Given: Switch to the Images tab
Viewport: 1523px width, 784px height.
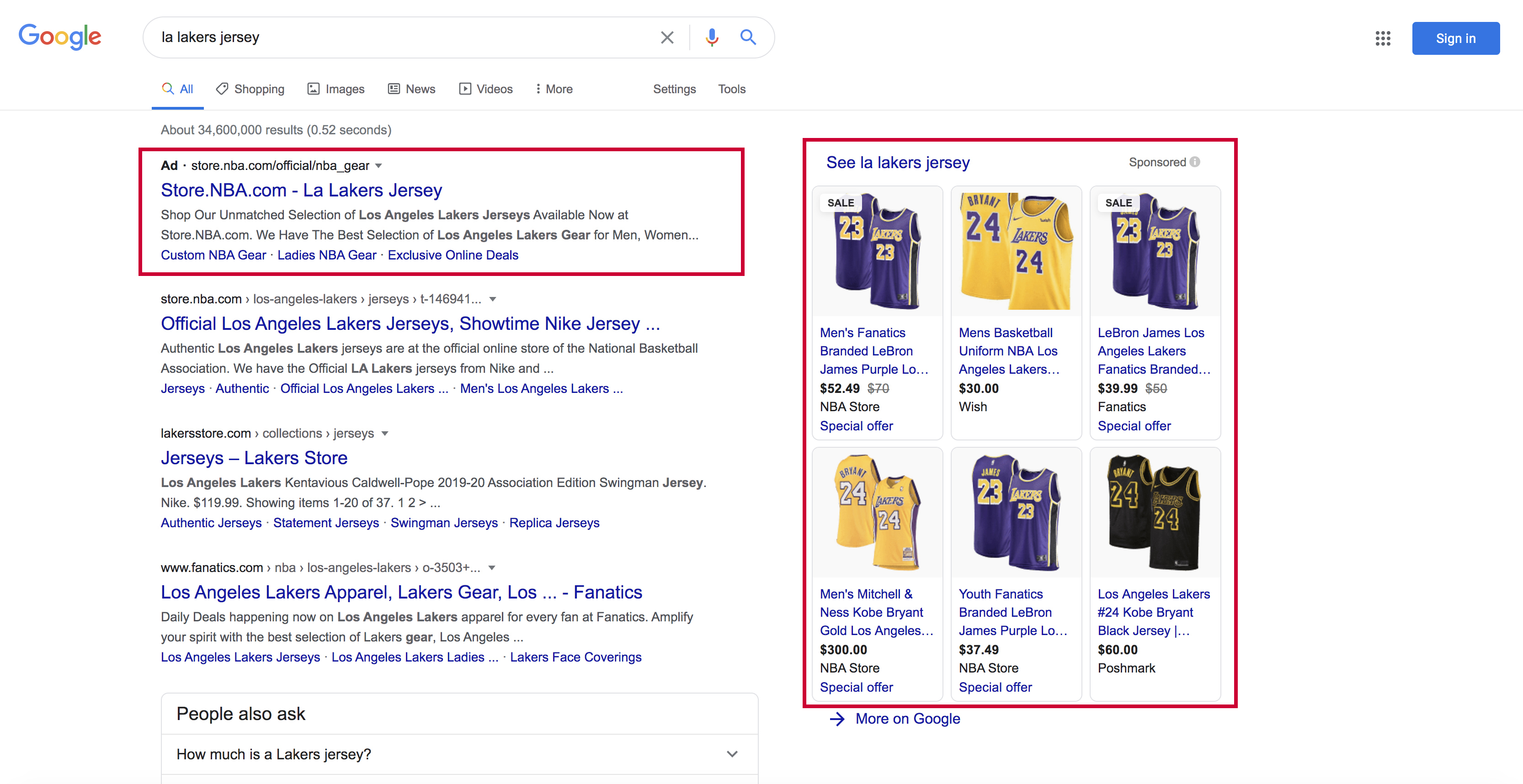Looking at the screenshot, I should pos(336,89).
